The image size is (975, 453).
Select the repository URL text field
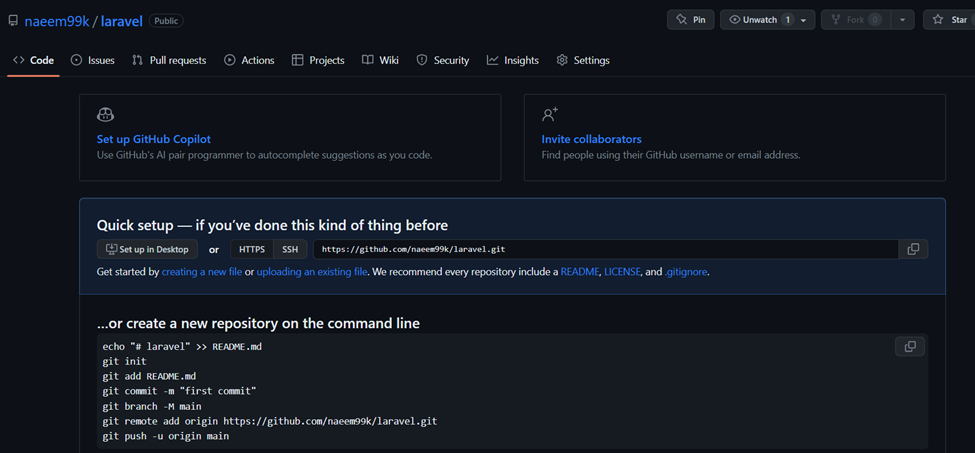606,249
